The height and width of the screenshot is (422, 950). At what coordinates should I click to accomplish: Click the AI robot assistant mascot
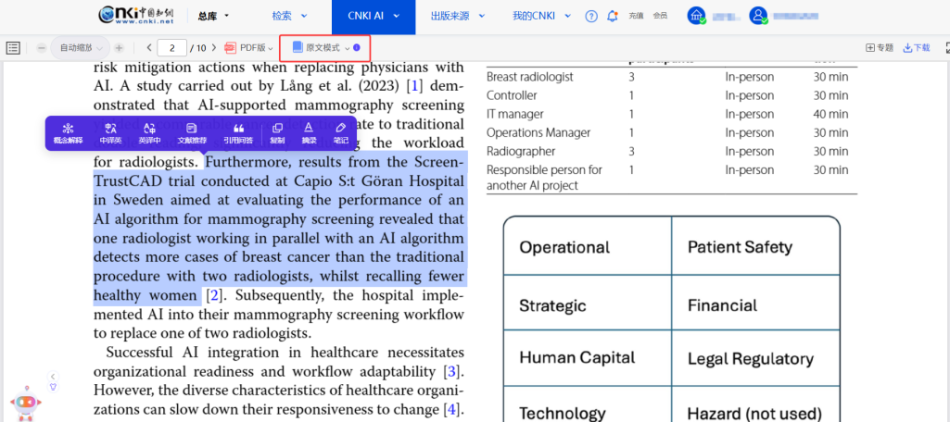25,402
